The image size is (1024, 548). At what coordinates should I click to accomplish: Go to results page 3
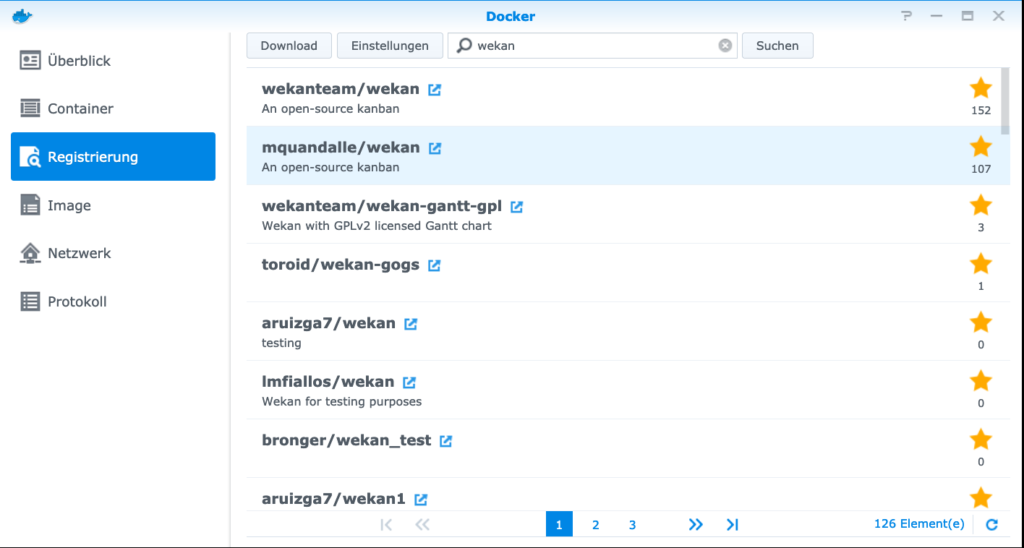pos(632,524)
